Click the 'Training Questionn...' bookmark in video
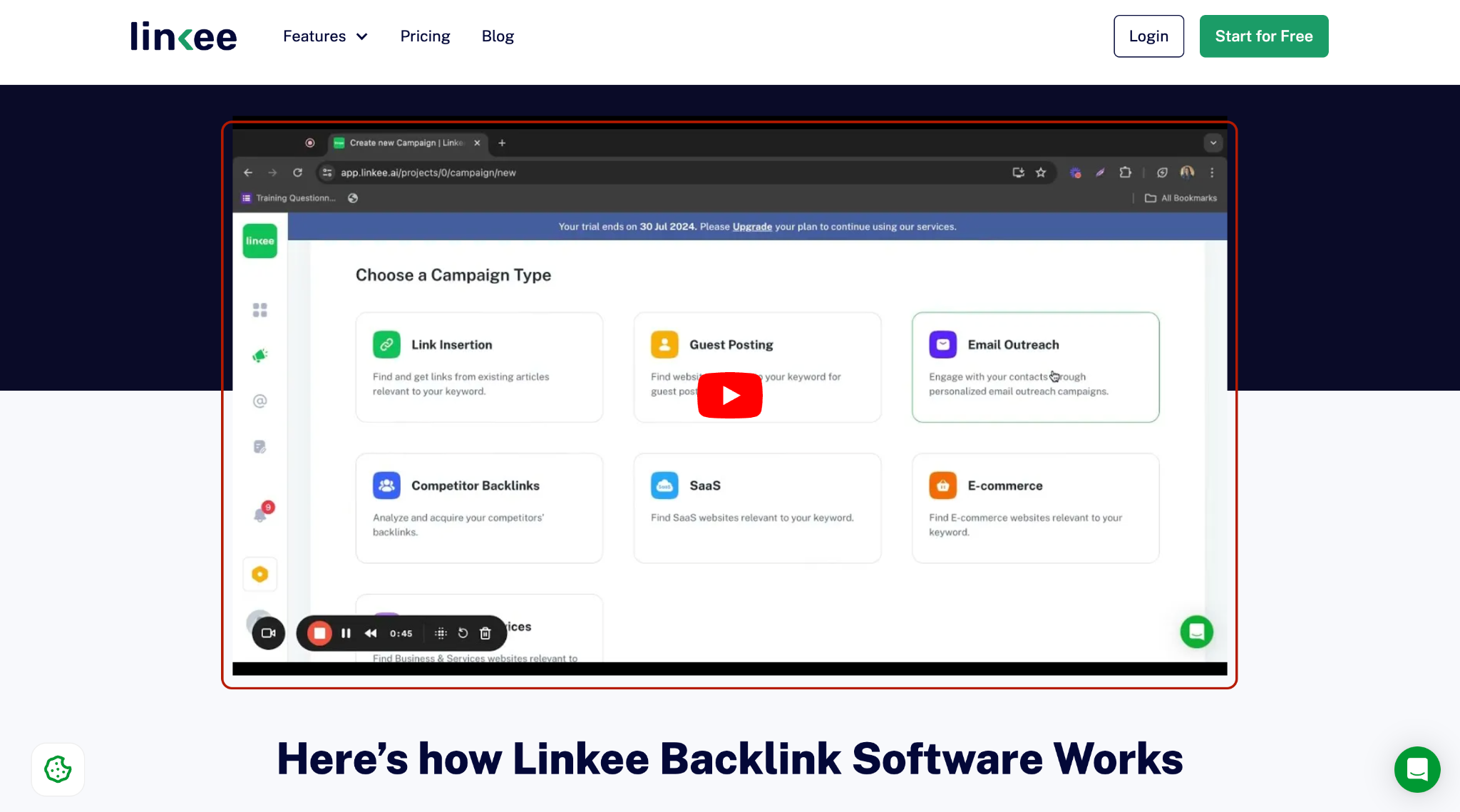 (x=289, y=198)
